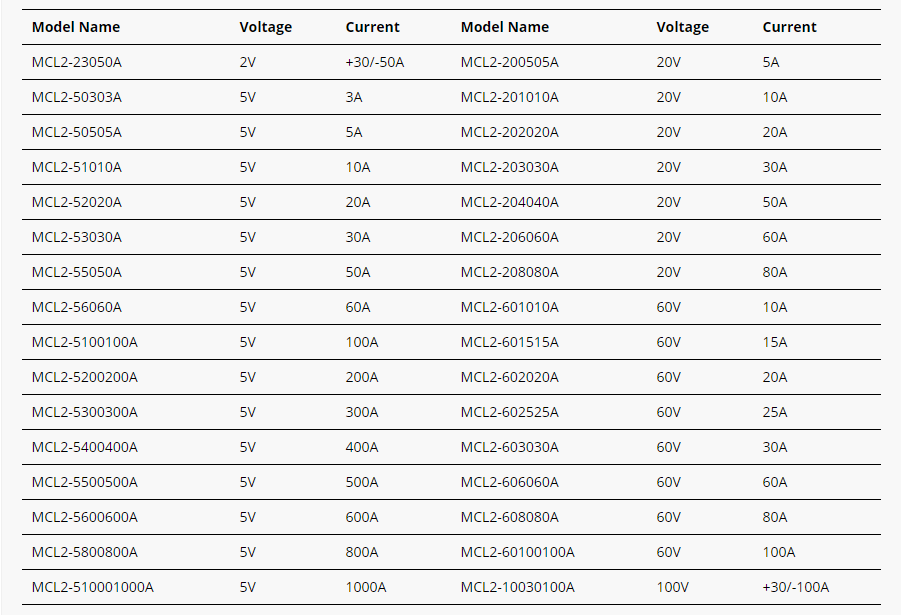
Task: Select the MCL2-208080A table cell
Action: (510, 272)
